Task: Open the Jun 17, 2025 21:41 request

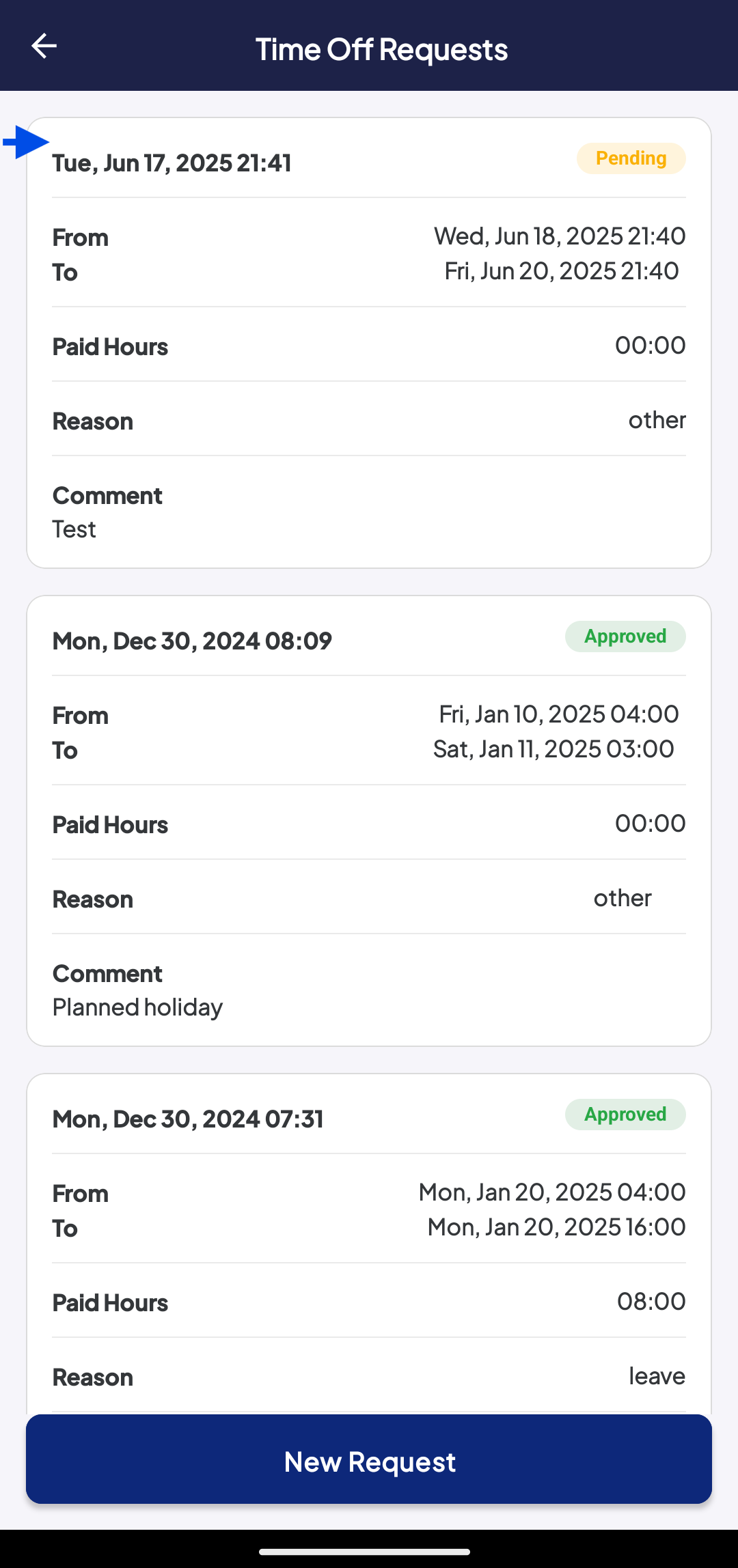Action: click(x=369, y=343)
